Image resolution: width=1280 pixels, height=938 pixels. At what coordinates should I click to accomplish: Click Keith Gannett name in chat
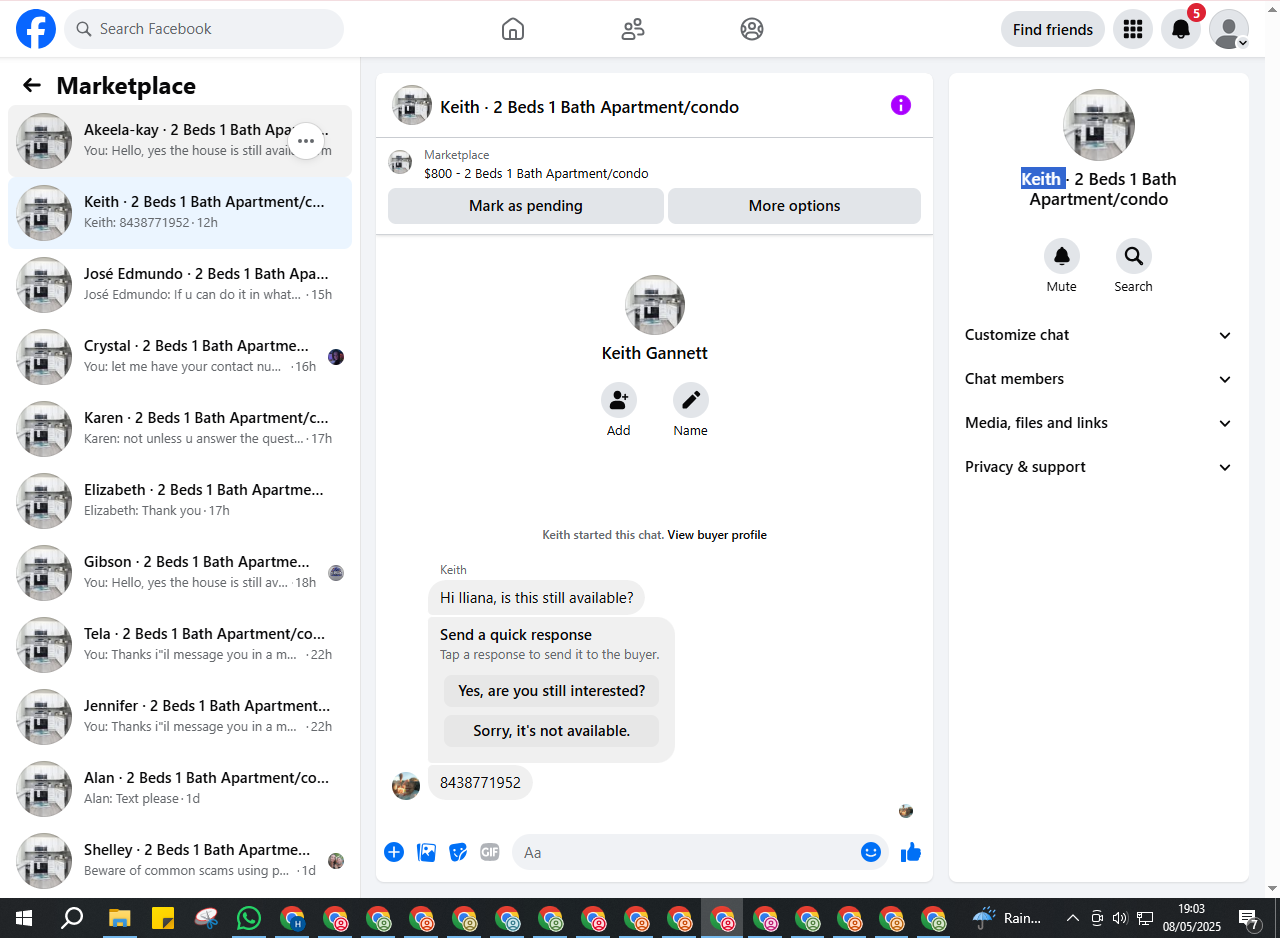click(x=655, y=353)
